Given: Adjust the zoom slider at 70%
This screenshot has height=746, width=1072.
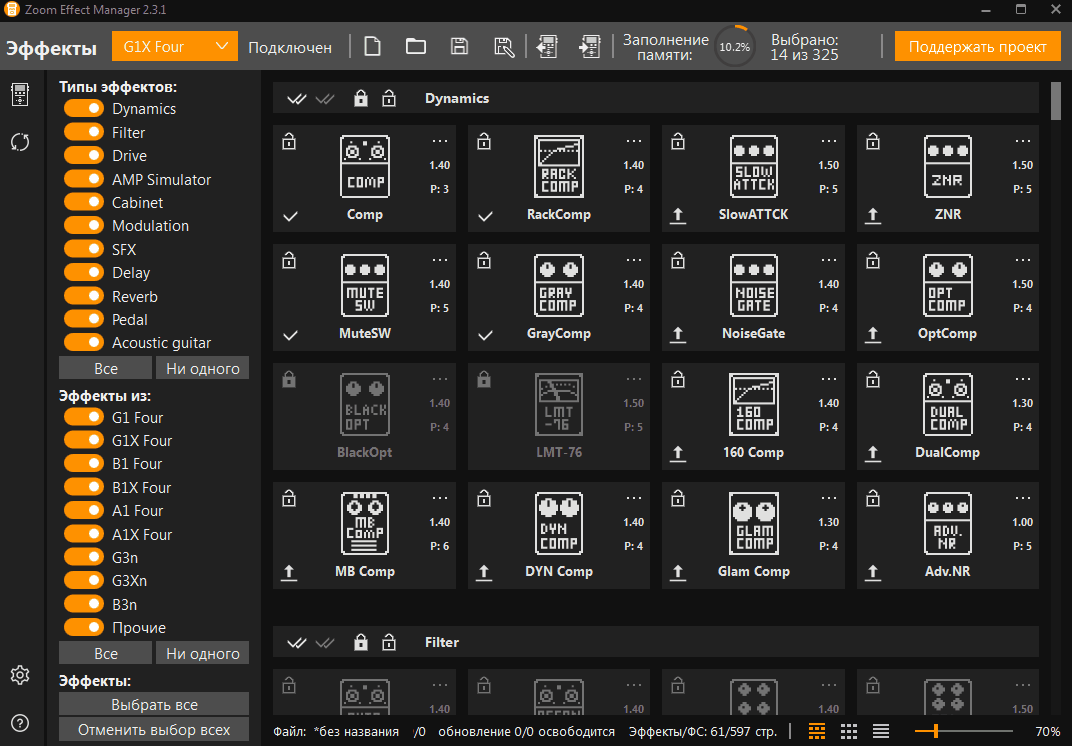Looking at the screenshot, I should point(935,731).
